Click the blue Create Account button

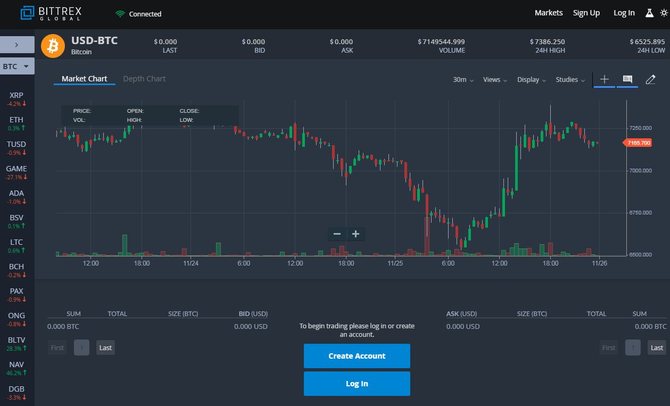[357, 356]
